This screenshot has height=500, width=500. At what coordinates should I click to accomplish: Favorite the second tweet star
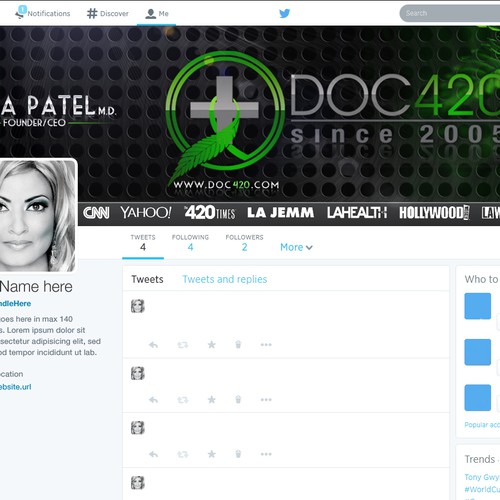211,399
